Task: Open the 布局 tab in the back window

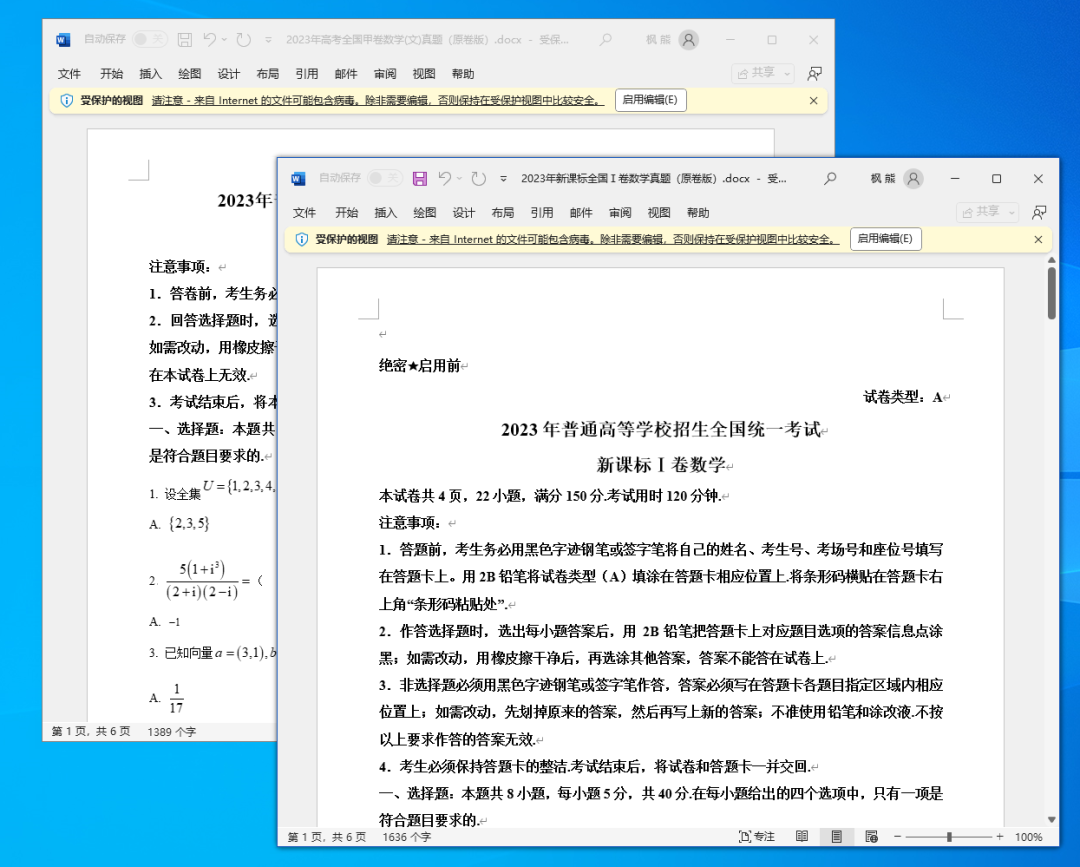Action: 268,74
